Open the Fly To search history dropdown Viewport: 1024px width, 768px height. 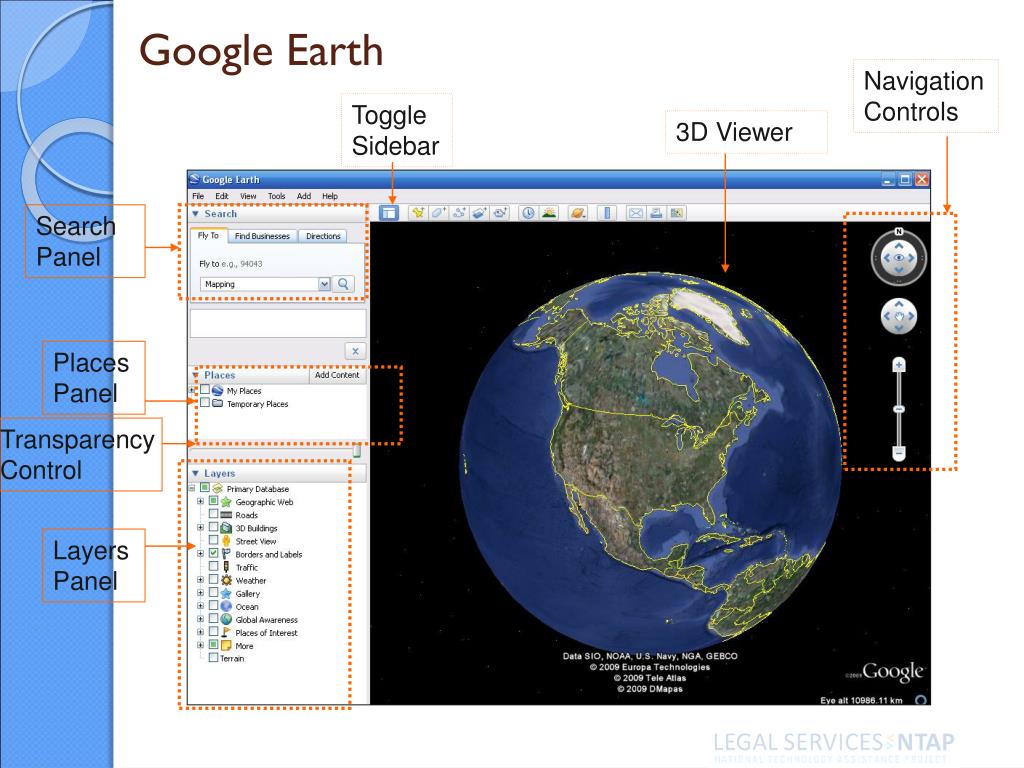pos(325,284)
